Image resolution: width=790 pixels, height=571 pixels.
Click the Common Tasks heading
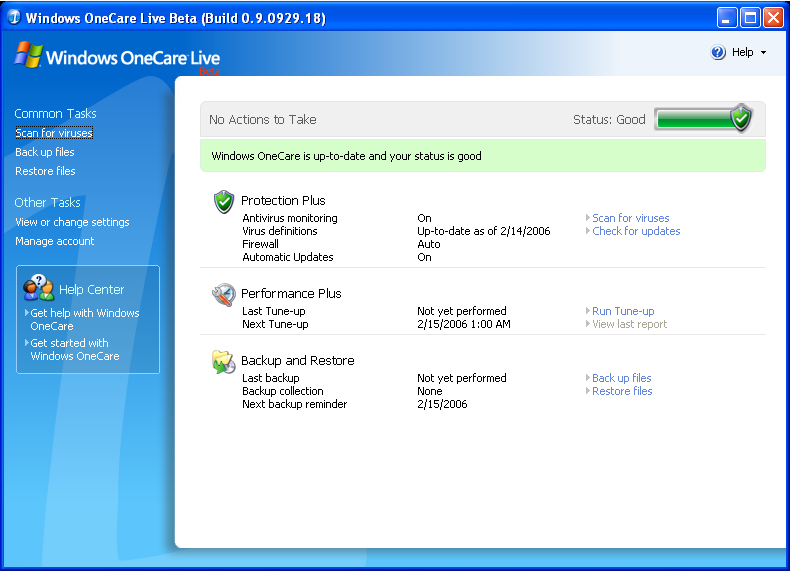pos(55,114)
